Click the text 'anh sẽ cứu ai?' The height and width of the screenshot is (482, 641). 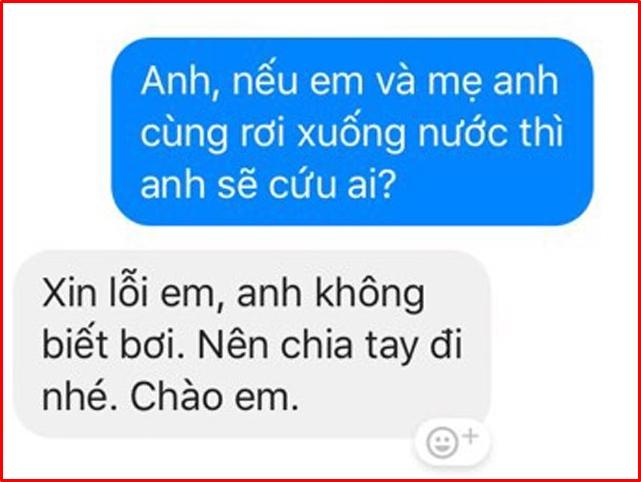(267, 184)
